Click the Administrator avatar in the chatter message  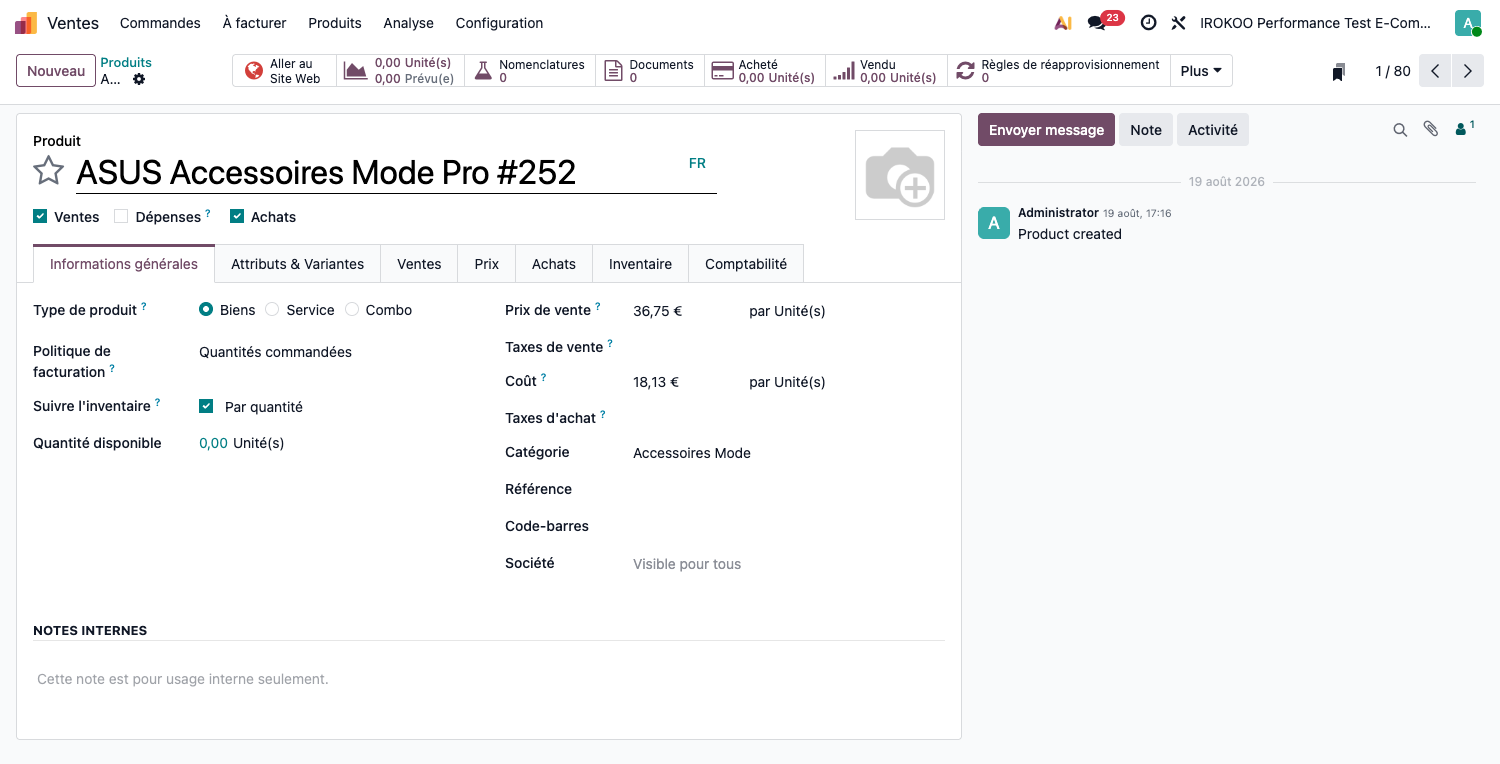click(994, 223)
